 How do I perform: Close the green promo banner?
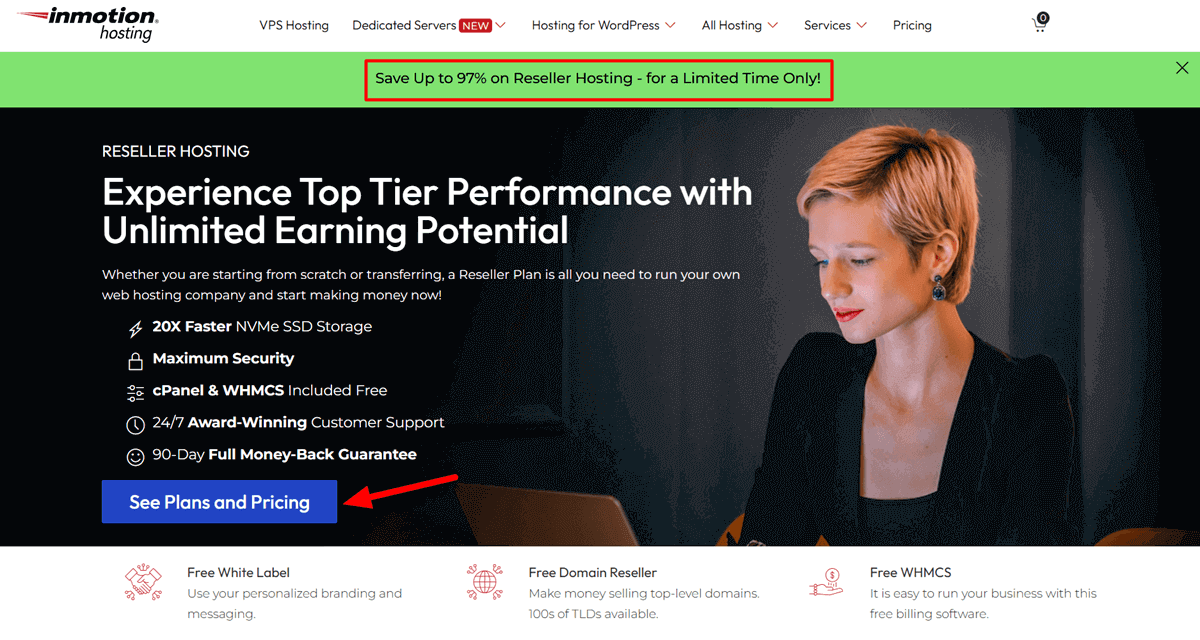pos(1182,68)
